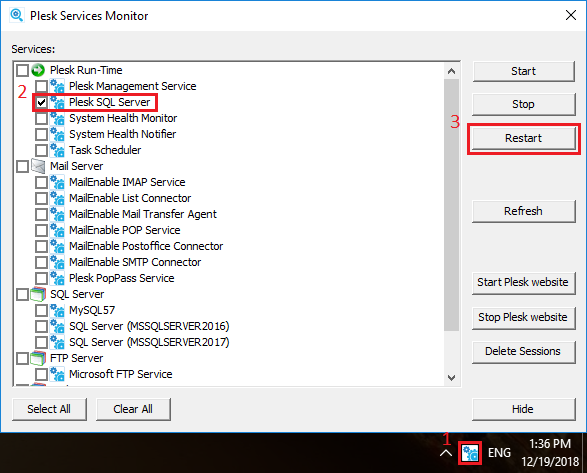Check the Plesk Management Service checkbox

tap(41, 86)
